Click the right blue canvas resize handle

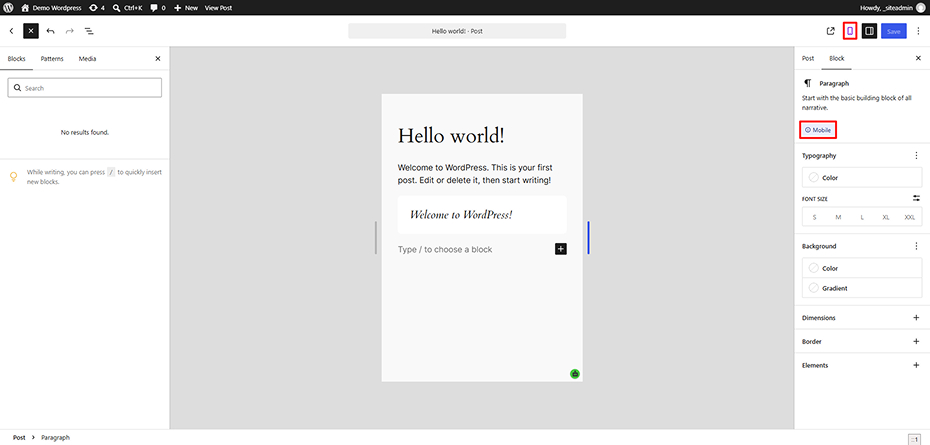tap(588, 237)
